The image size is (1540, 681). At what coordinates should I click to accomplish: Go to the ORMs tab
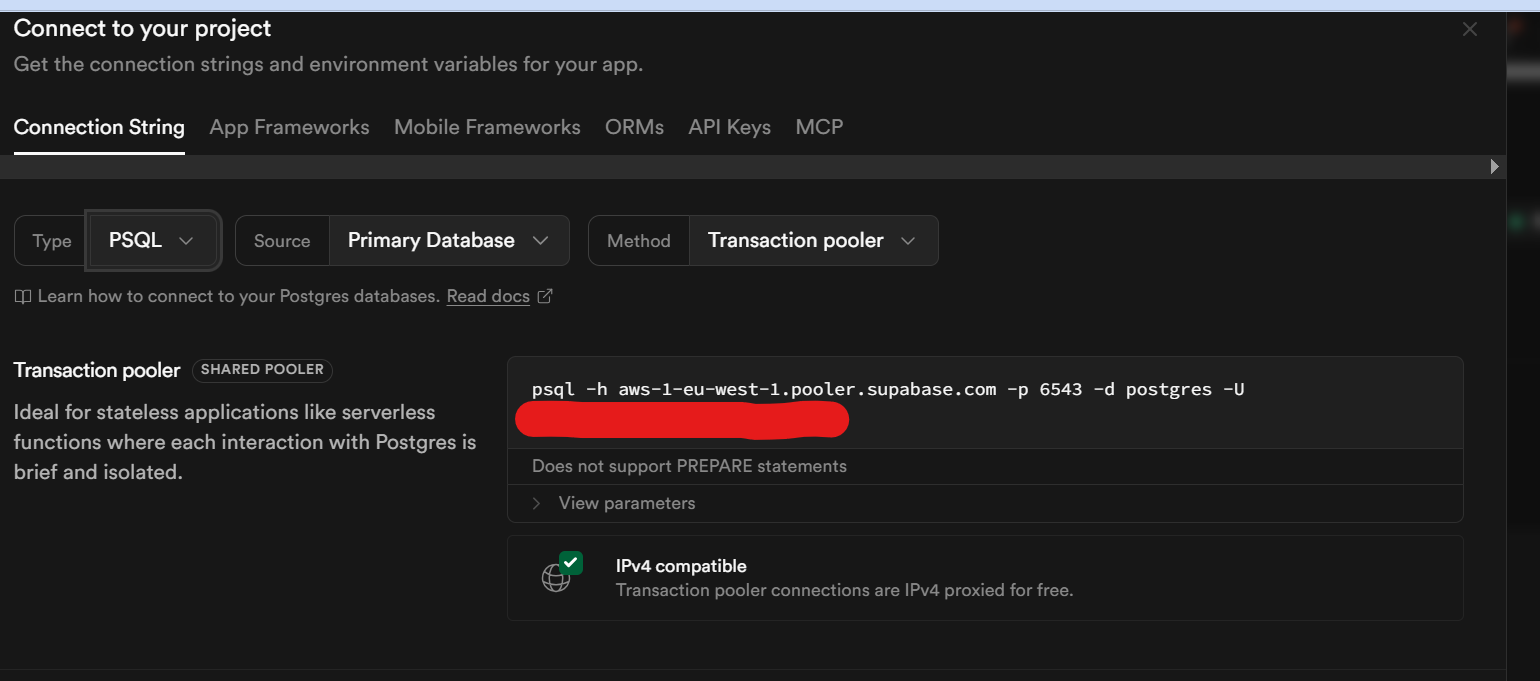pyautogui.click(x=634, y=127)
